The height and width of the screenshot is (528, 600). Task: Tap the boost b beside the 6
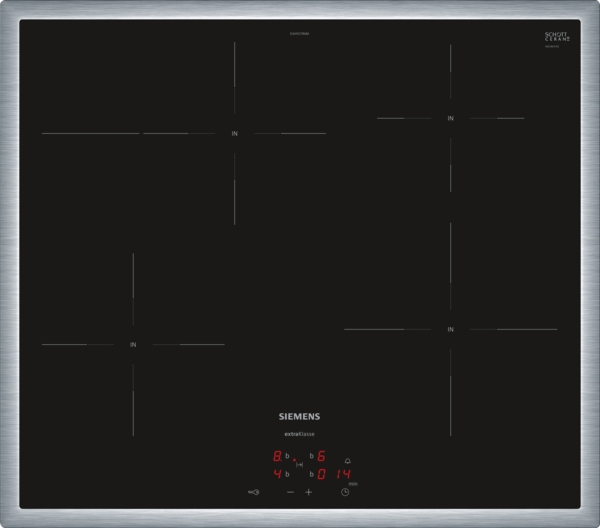pyautogui.click(x=311, y=456)
